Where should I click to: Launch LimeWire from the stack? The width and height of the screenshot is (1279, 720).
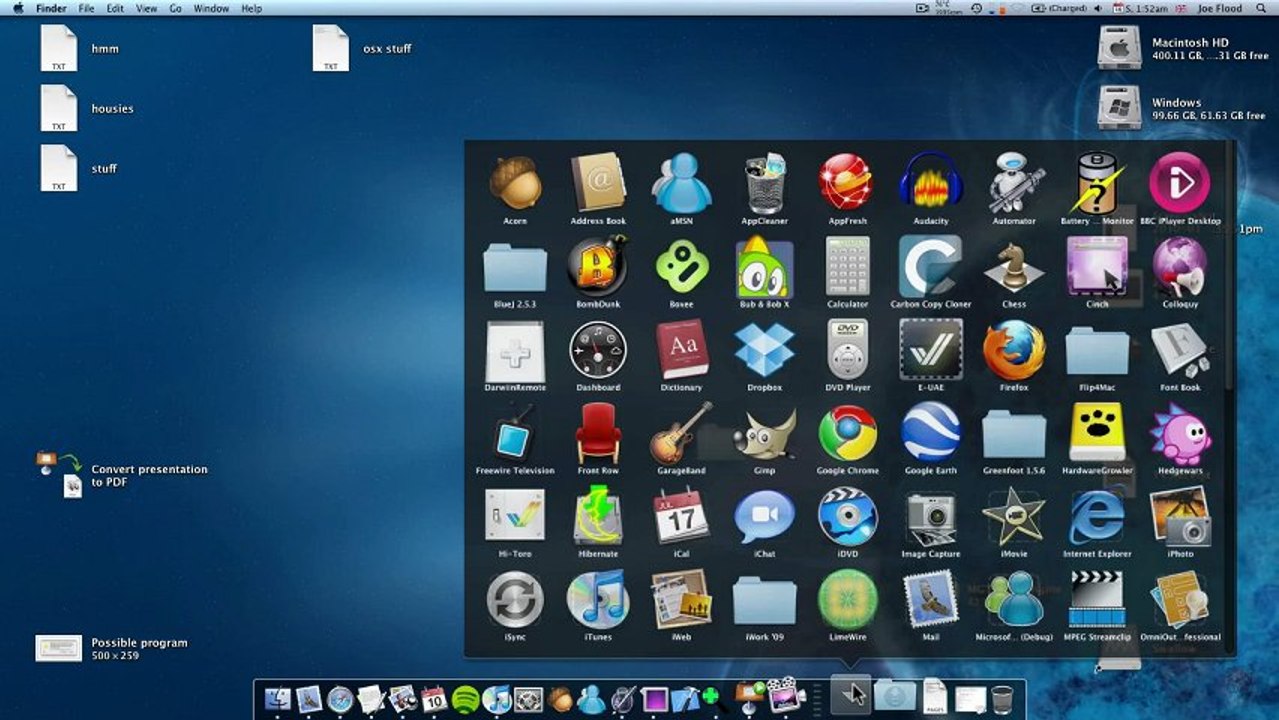(847, 599)
